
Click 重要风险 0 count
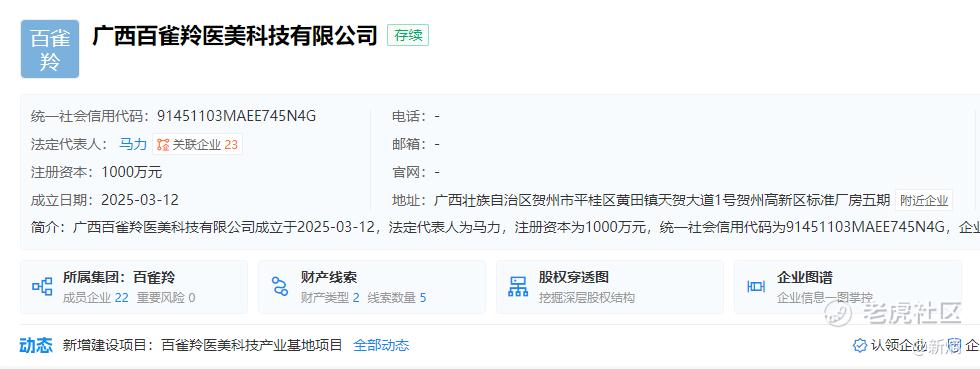(166, 298)
